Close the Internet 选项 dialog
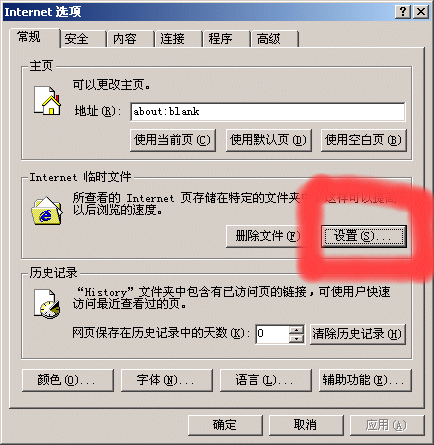434x445 pixels. point(421,12)
